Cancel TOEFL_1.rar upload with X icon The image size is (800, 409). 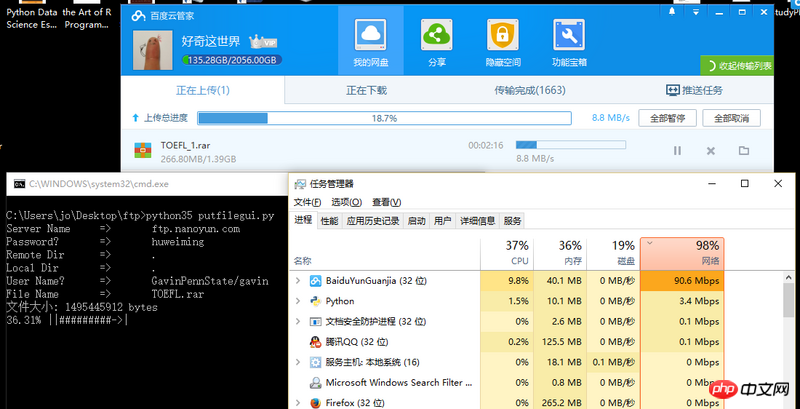(x=710, y=151)
